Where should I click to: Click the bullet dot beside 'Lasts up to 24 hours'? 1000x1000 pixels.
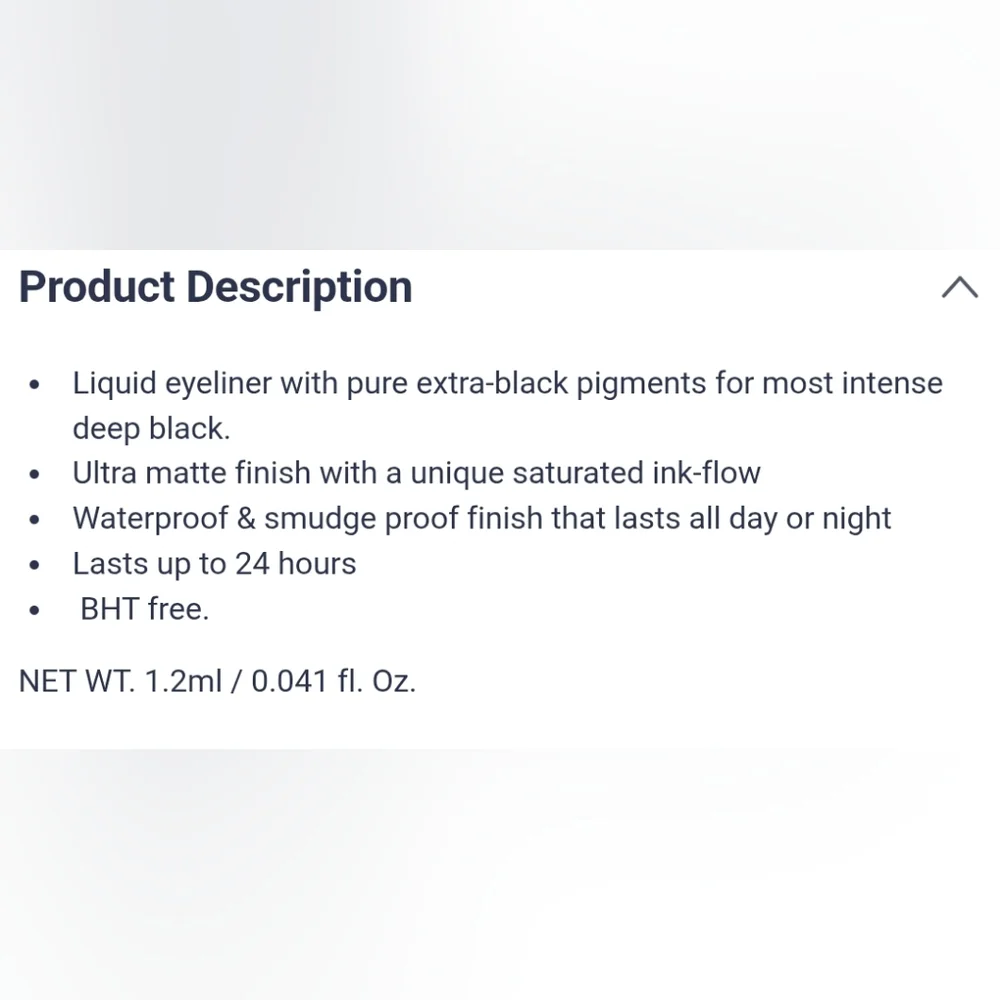pos(34,565)
